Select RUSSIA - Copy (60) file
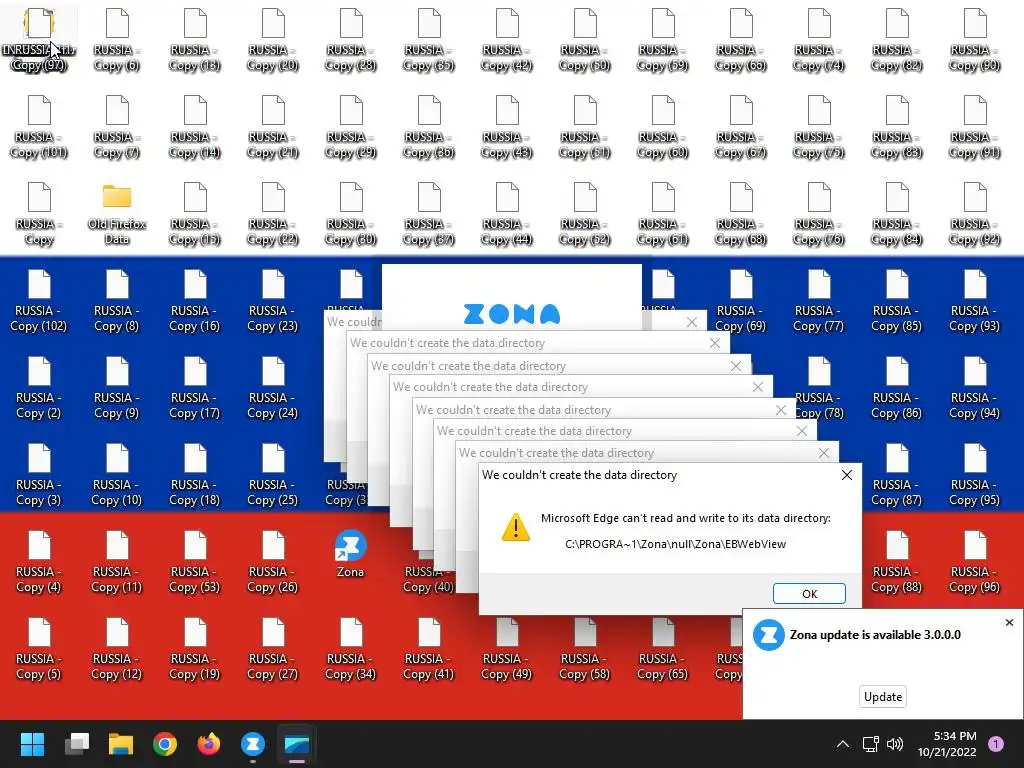The image size is (1024, 768). click(663, 127)
